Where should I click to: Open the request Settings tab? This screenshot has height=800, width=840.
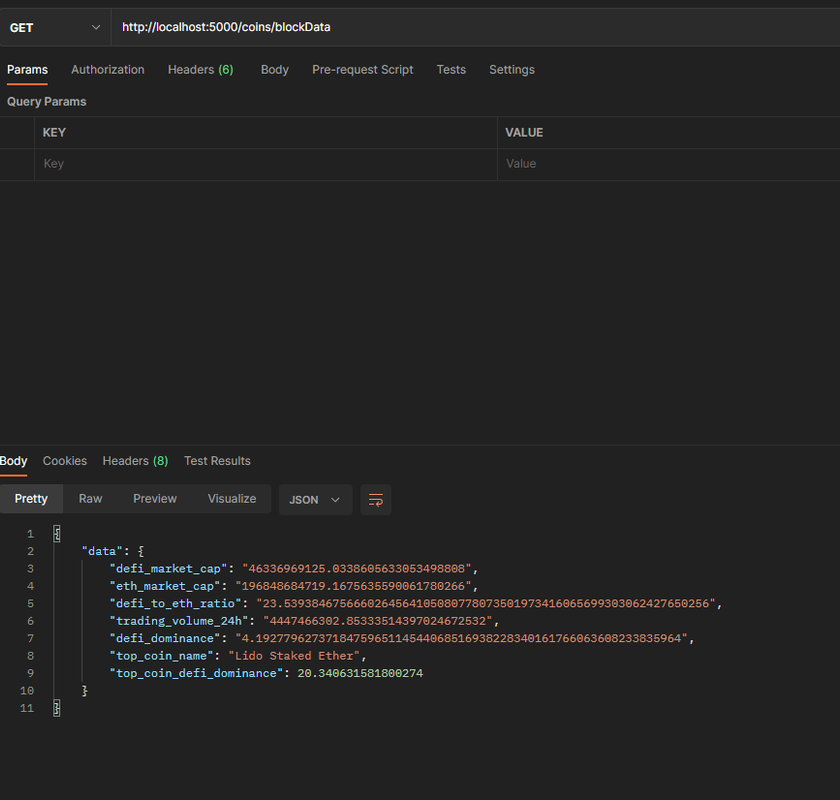tap(511, 69)
